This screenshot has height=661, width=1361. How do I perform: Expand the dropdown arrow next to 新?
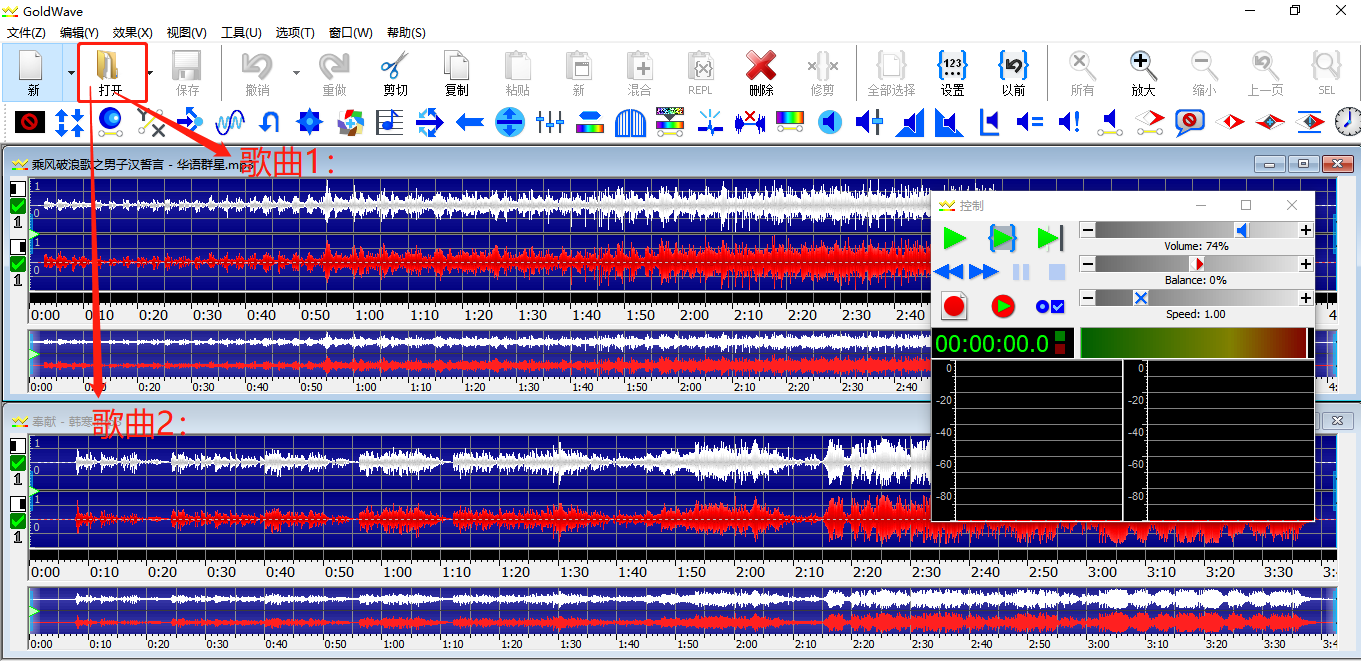point(71,73)
